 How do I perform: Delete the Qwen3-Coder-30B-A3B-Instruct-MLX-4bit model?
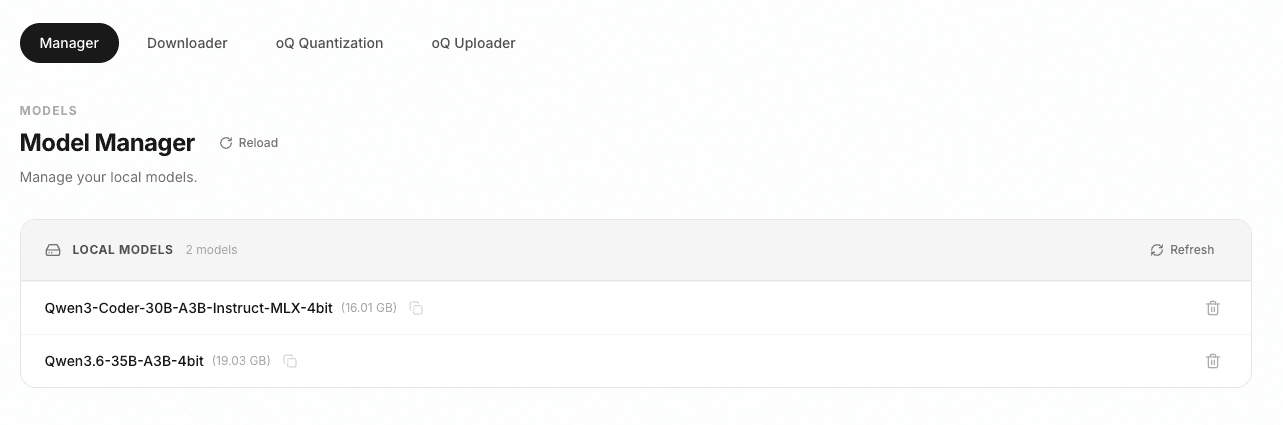coord(1213,308)
